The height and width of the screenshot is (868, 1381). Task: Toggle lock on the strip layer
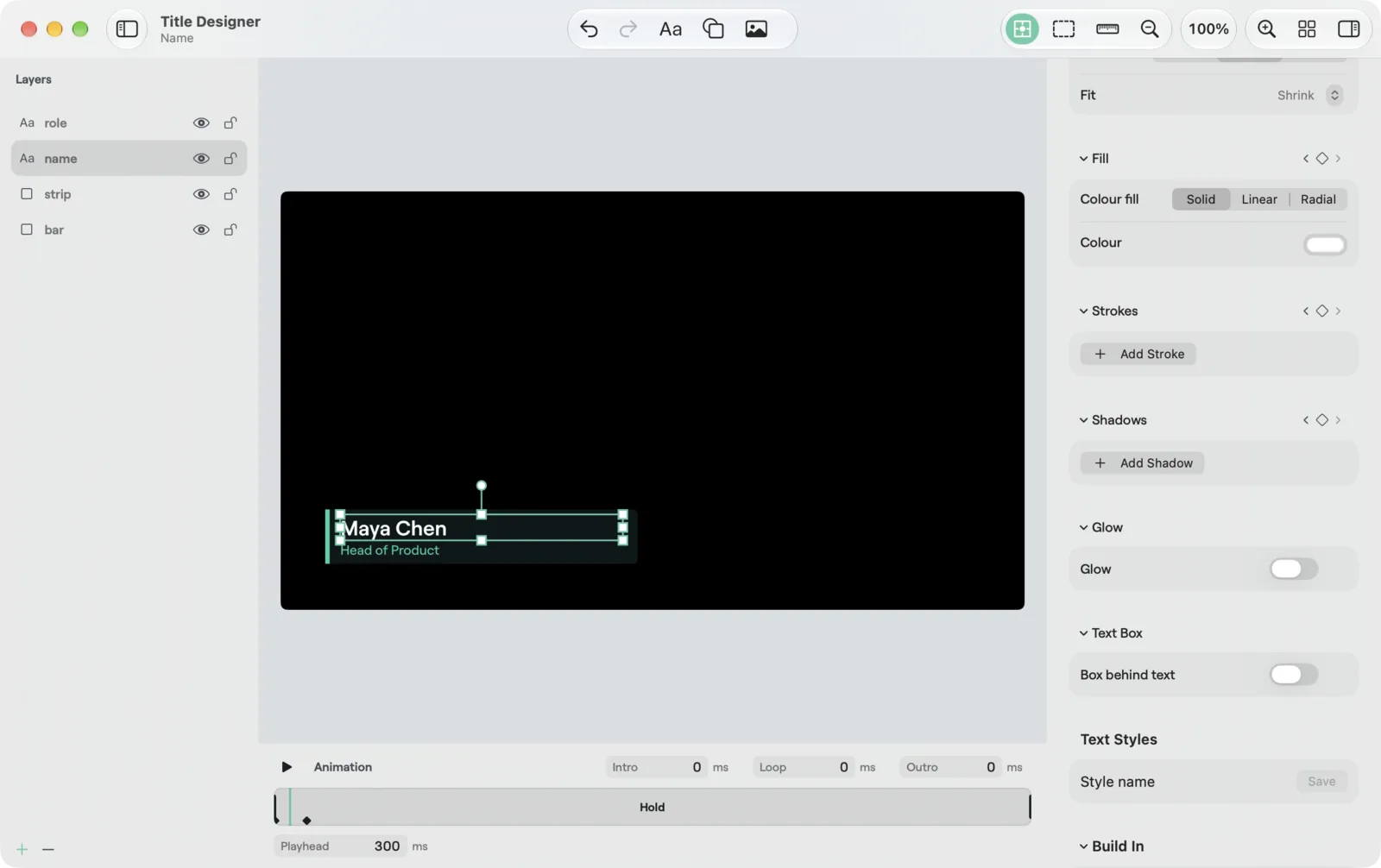coord(230,194)
